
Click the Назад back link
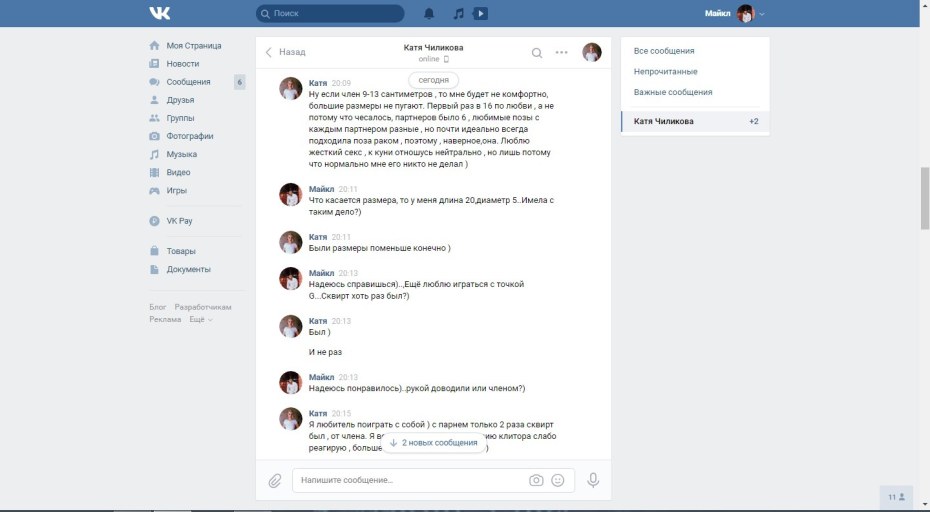tap(286, 52)
